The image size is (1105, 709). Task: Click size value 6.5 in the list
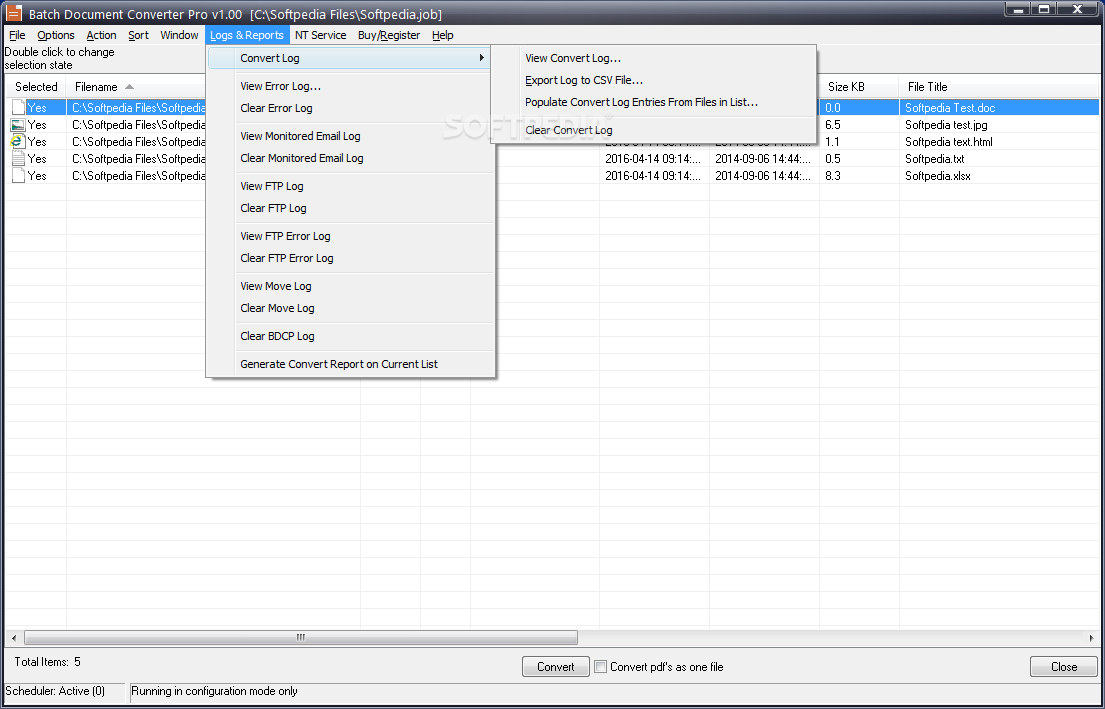click(833, 125)
